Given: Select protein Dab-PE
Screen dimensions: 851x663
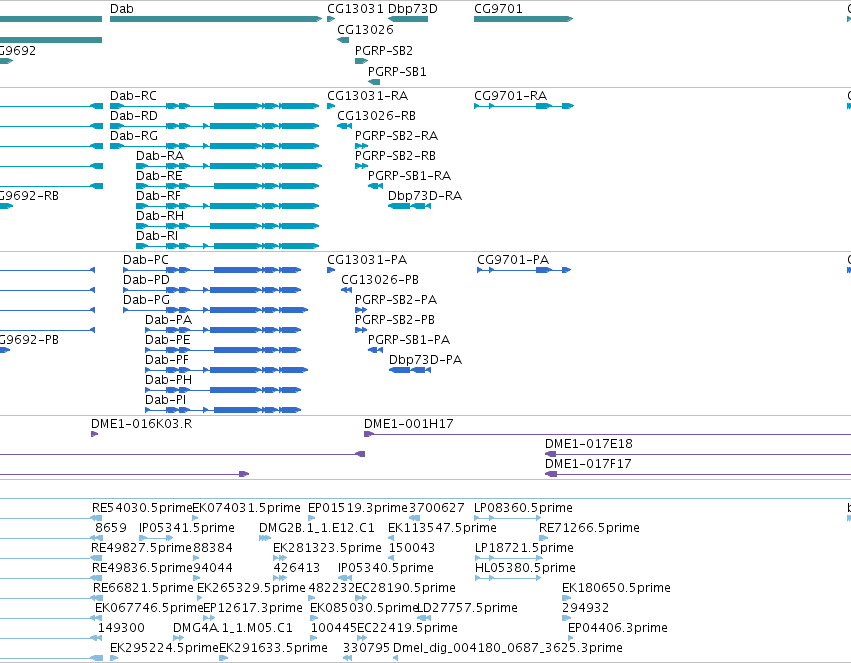Looking at the screenshot, I should click(223, 350).
